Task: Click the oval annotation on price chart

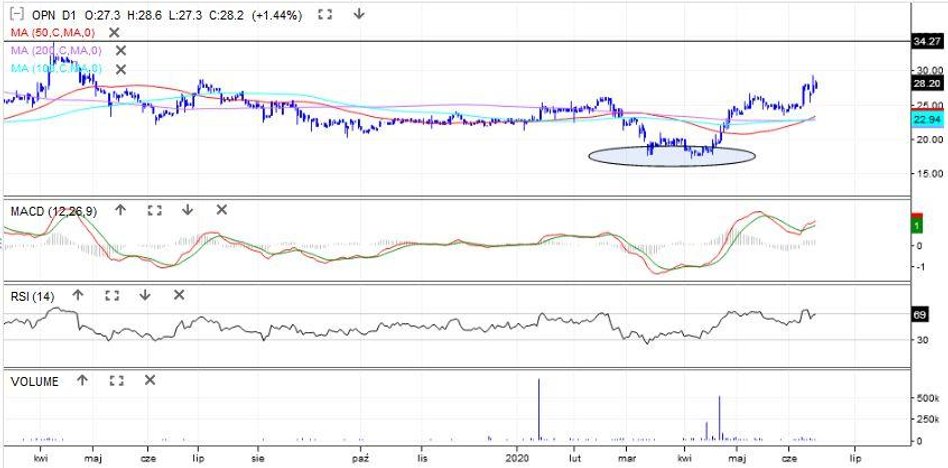Action: 671,156
